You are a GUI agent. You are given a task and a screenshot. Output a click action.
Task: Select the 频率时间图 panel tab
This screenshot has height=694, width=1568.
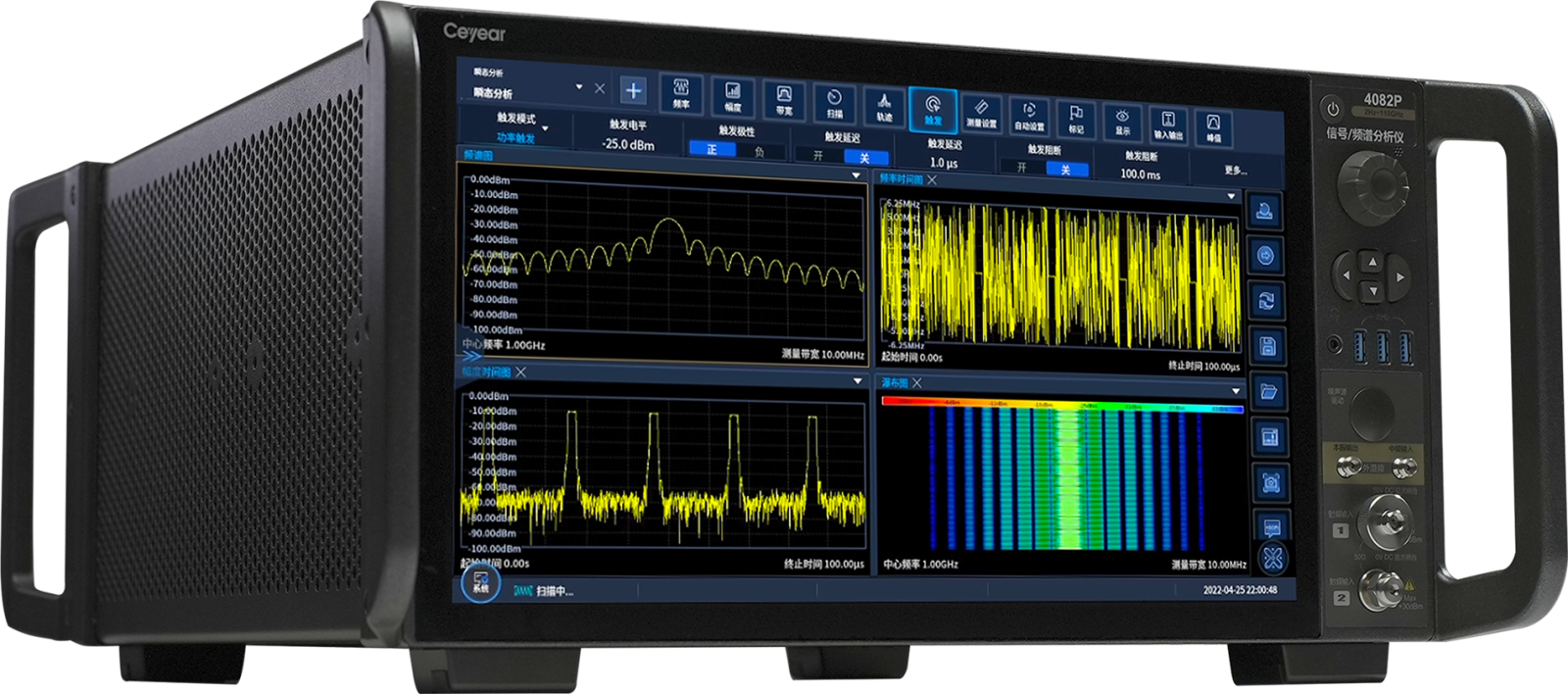click(x=900, y=179)
